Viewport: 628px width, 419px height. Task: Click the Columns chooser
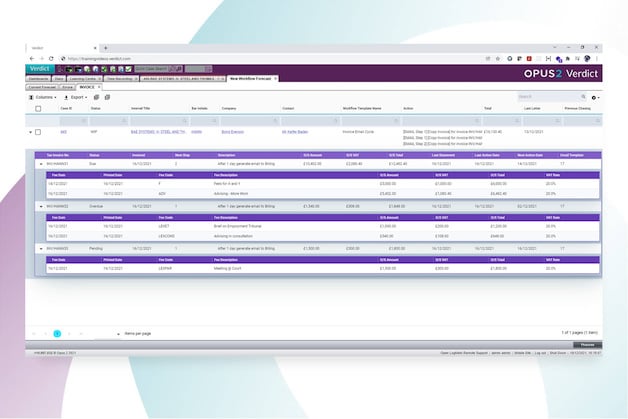pyautogui.click(x=42, y=97)
